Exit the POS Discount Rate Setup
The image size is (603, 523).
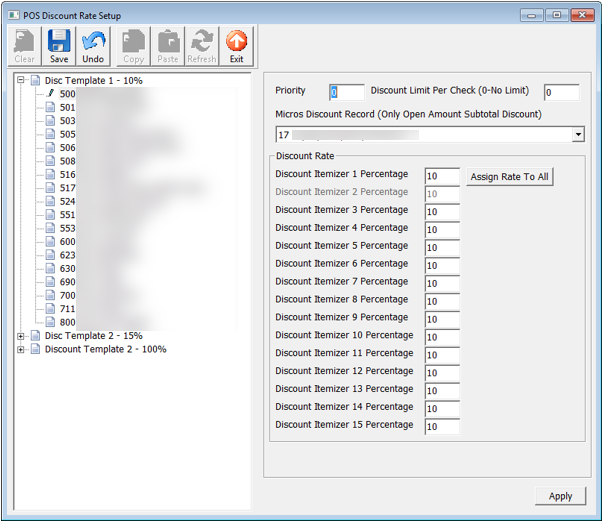pyautogui.click(x=237, y=46)
